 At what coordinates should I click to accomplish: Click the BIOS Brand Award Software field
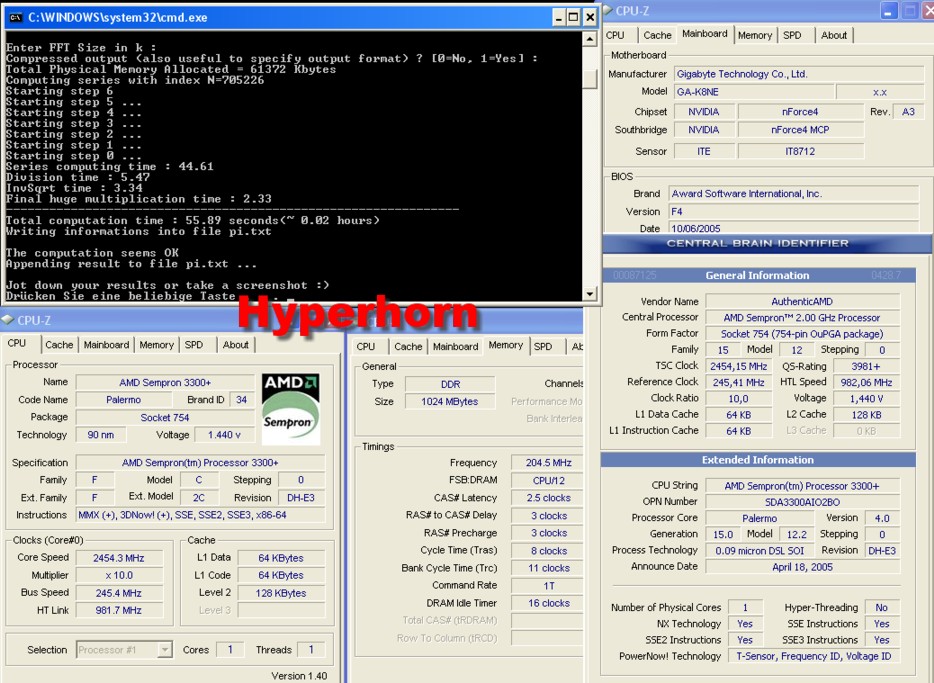pyautogui.click(x=794, y=194)
